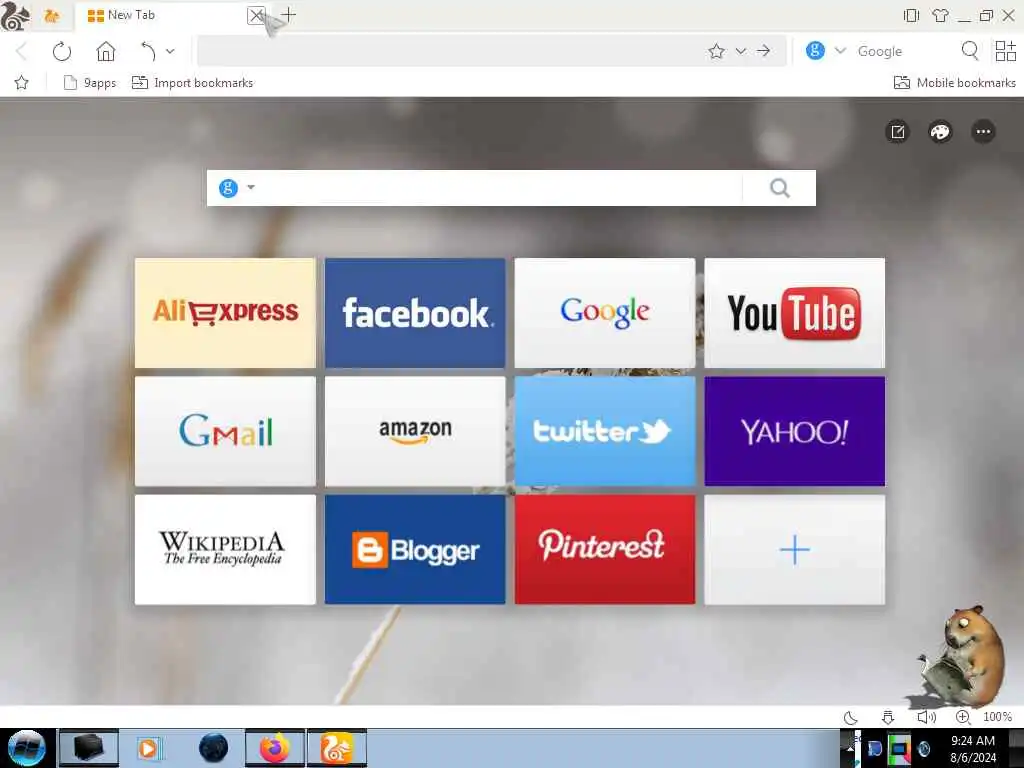Click the Google search field in toolbar

[x=904, y=51]
